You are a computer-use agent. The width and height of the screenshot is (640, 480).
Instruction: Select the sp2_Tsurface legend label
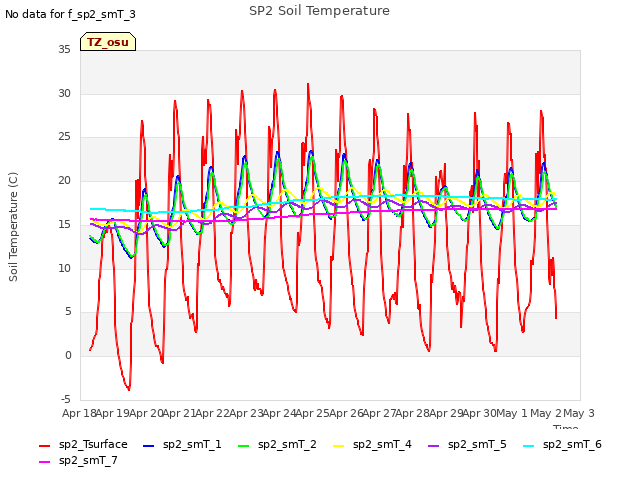93,444
